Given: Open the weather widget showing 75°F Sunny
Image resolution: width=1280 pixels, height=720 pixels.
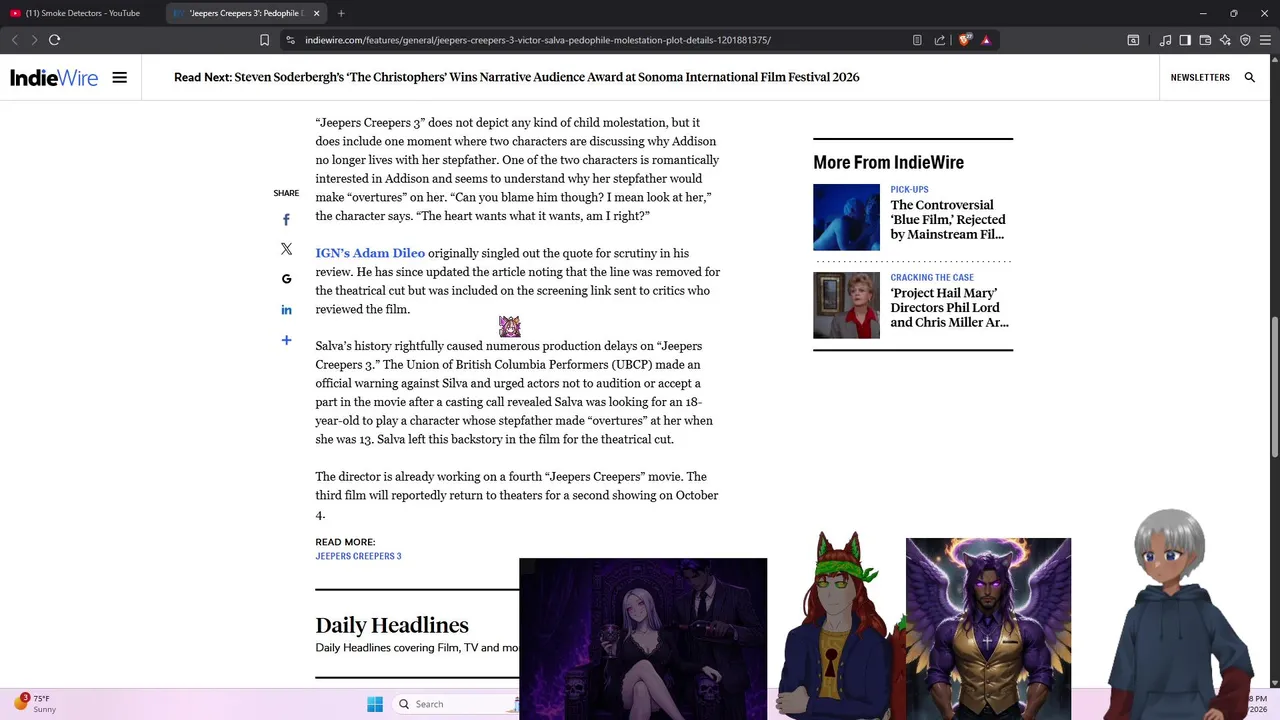Looking at the screenshot, I should (36, 703).
